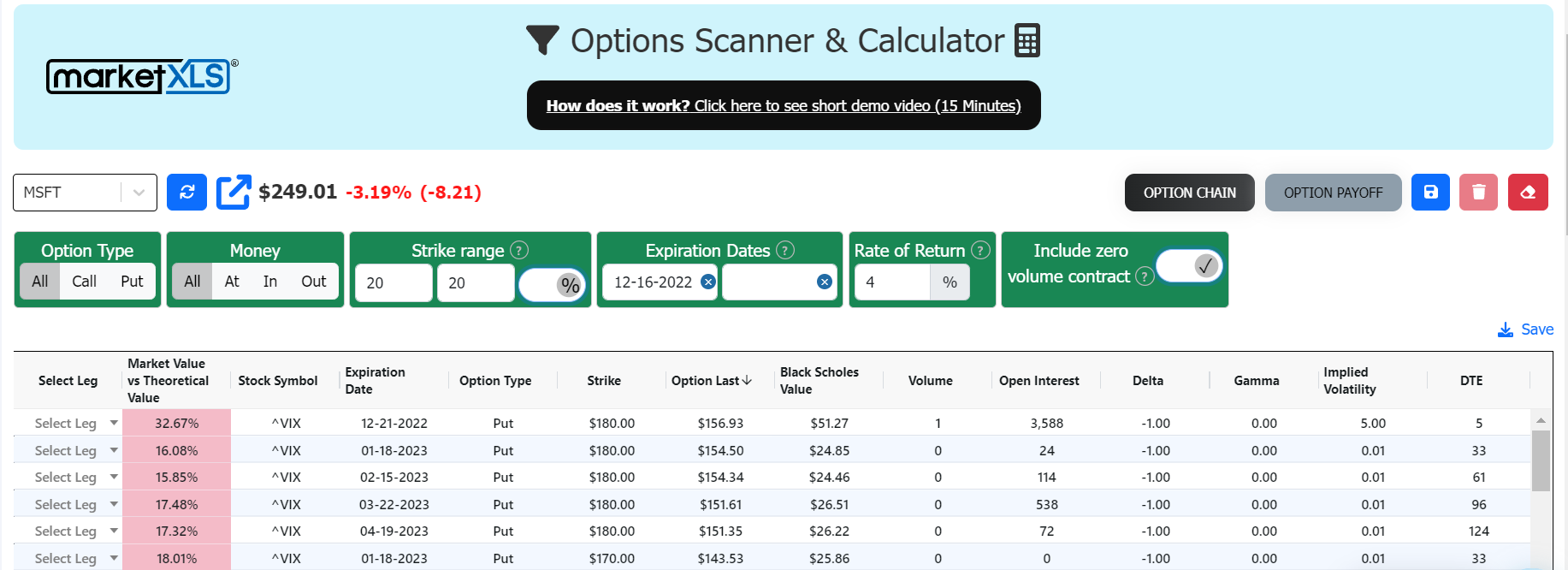Click the blue floppy-disk save button

(x=1430, y=192)
